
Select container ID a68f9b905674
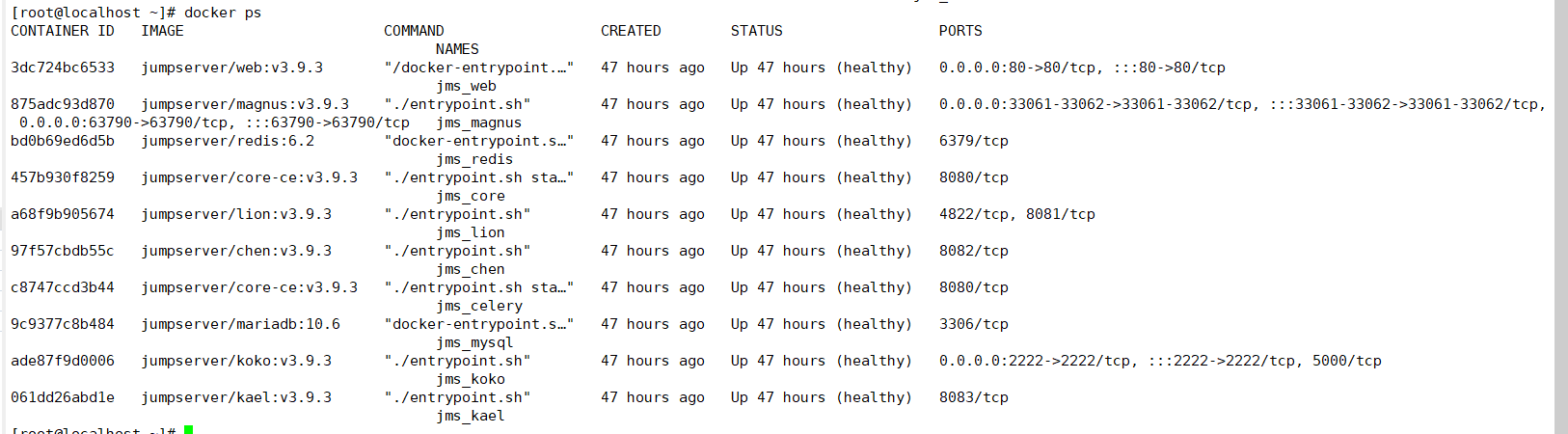pos(63,214)
